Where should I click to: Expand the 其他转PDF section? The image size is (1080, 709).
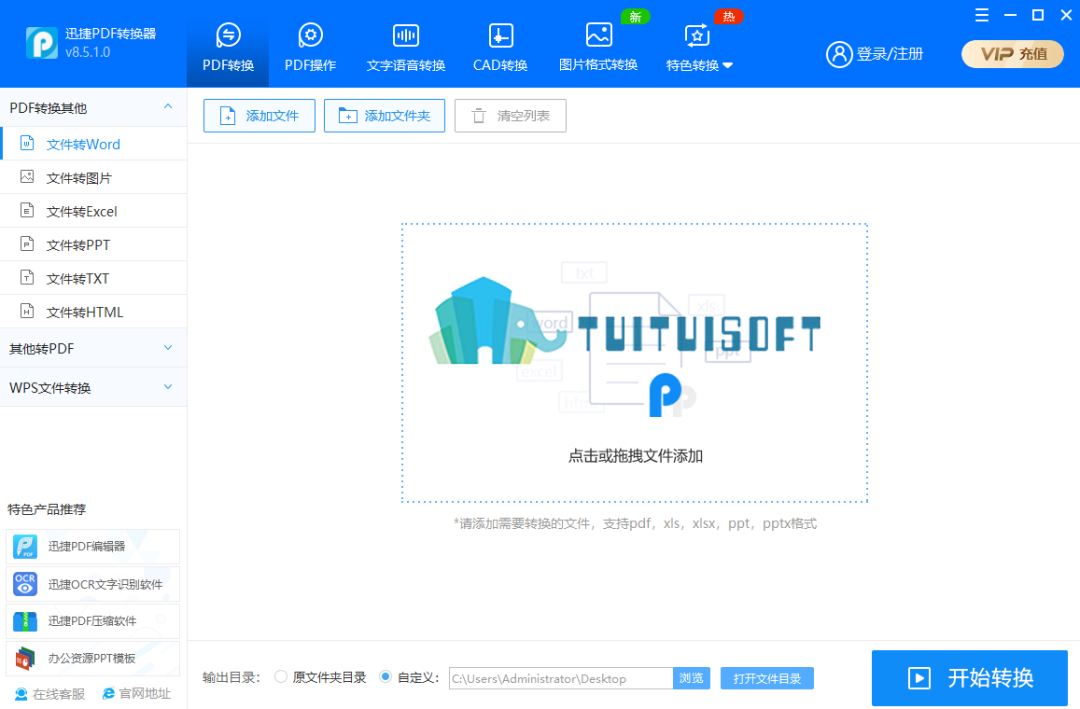(94, 348)
